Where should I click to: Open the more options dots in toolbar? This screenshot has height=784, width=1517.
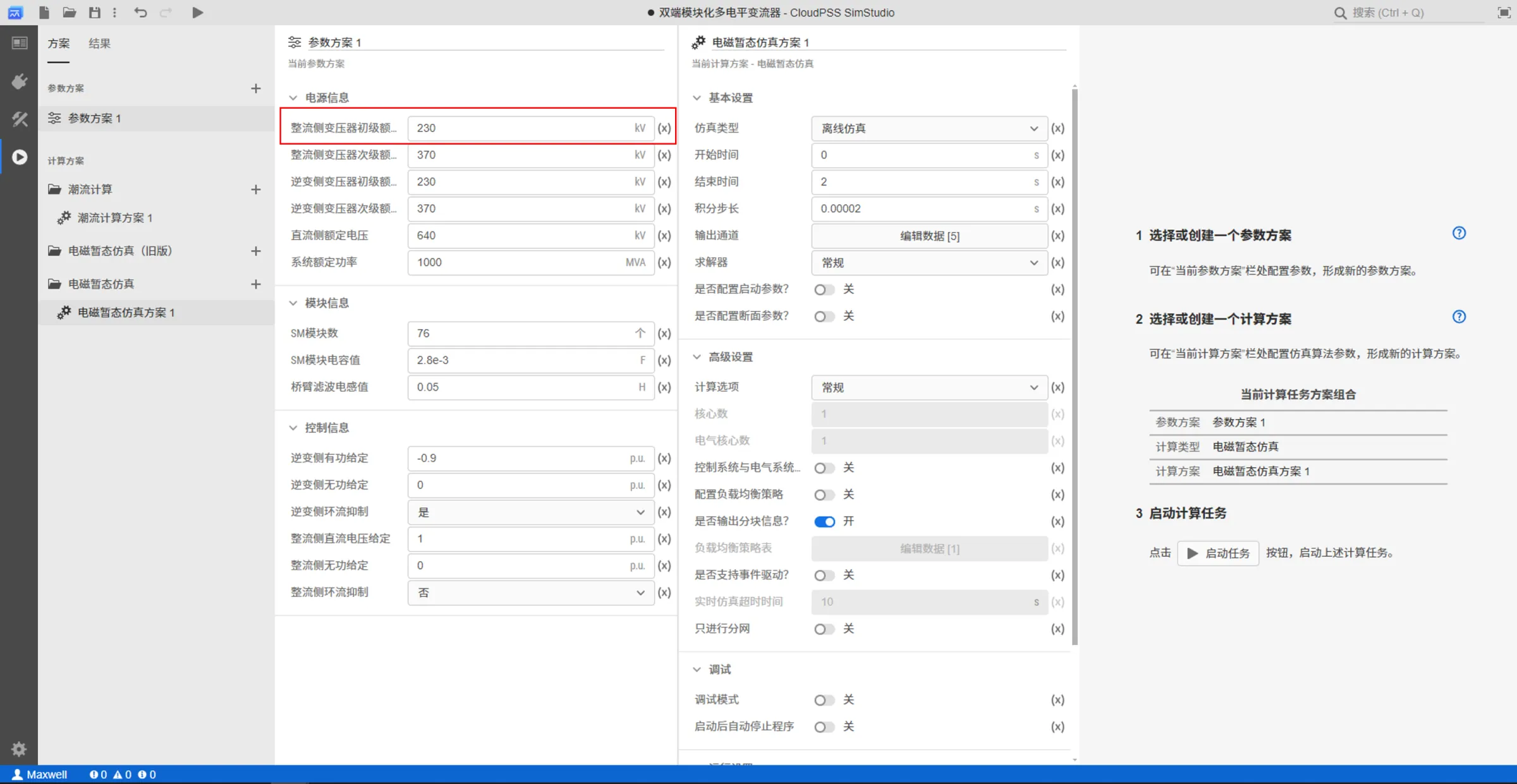pyautogui.click(x=114, y=12)
